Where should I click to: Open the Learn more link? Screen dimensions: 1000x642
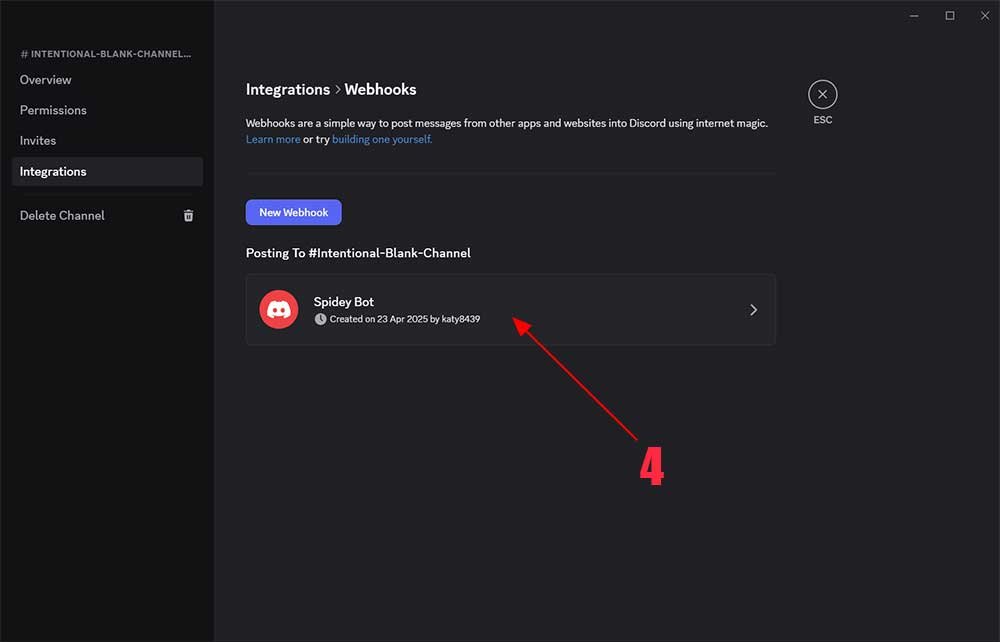273,139
